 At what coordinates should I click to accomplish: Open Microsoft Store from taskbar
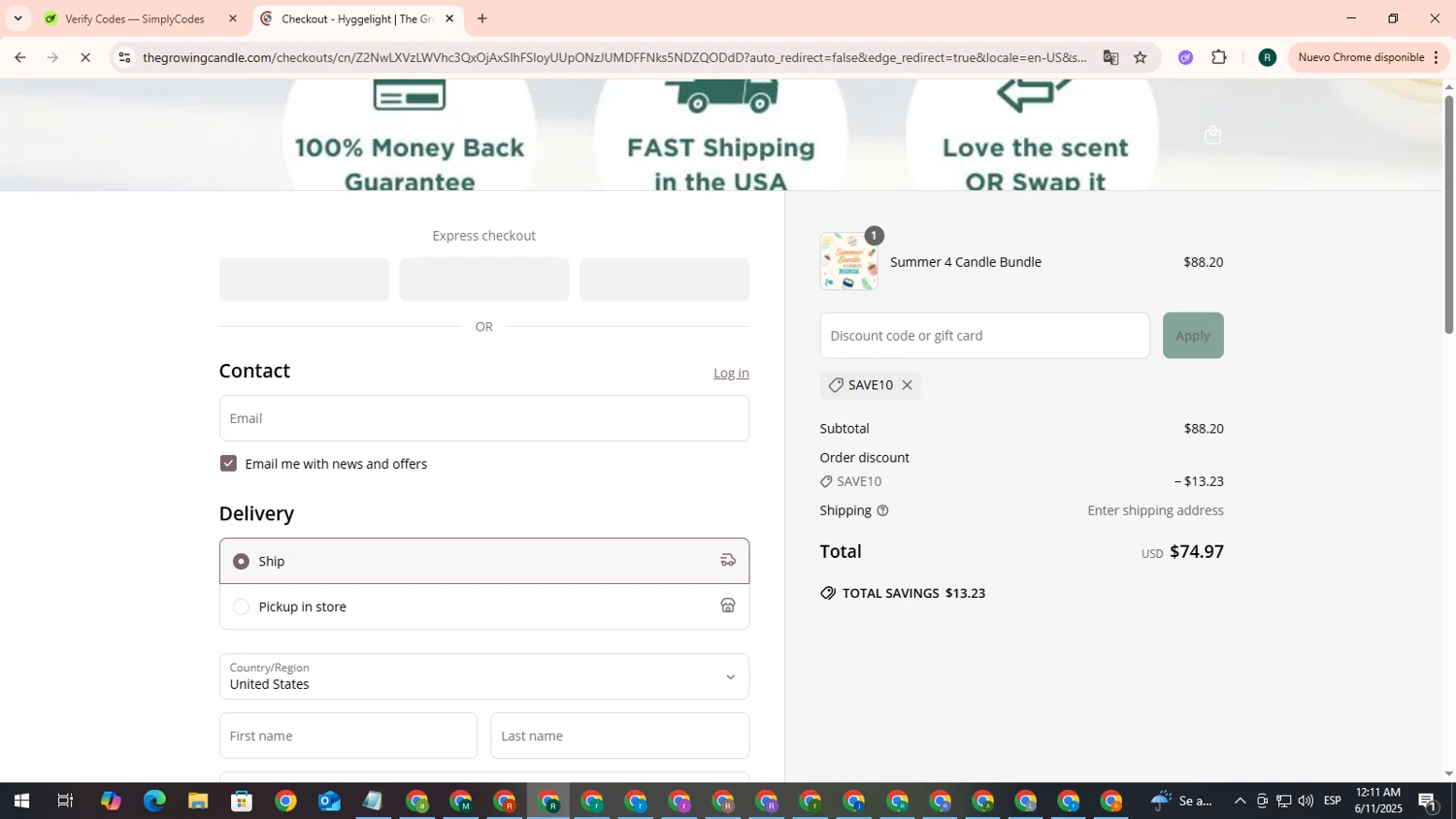242,801
